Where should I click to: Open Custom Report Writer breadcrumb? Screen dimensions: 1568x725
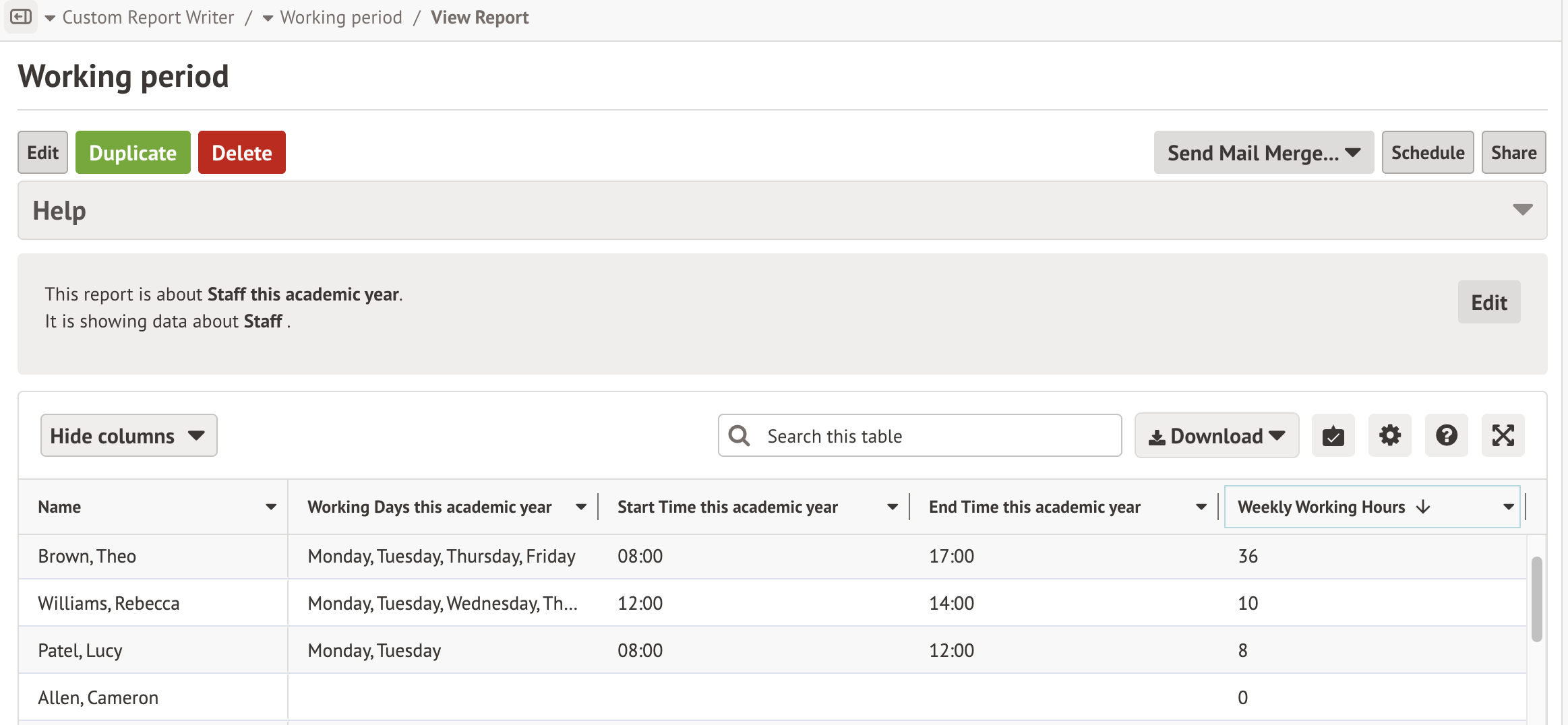click(148, 18)
